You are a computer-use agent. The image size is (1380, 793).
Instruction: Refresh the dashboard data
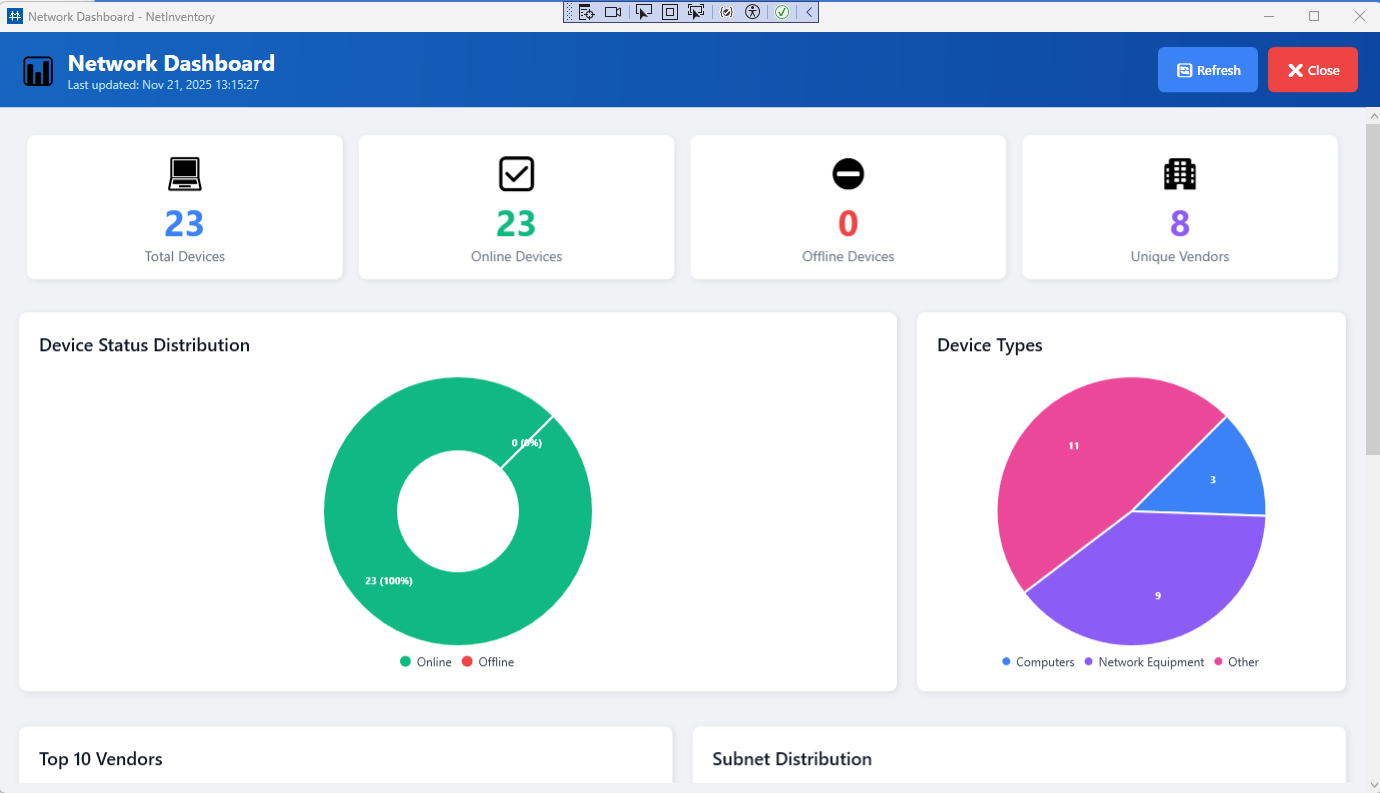point(1208,70)
